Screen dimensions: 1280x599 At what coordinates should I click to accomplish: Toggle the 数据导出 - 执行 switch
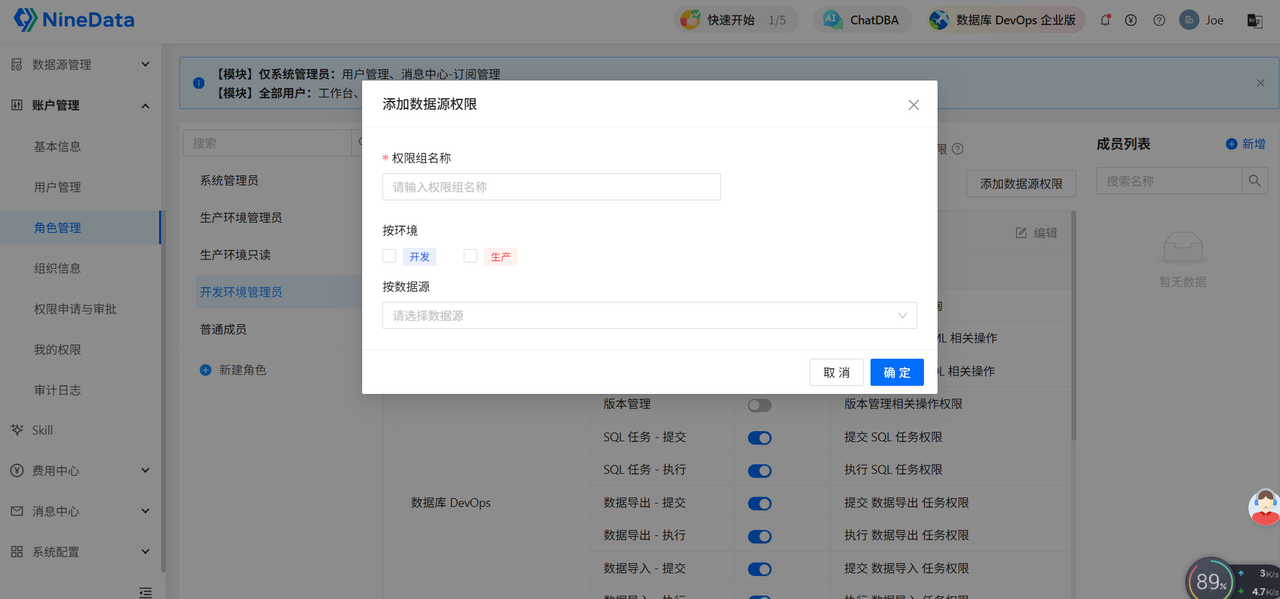pos(760,536)
